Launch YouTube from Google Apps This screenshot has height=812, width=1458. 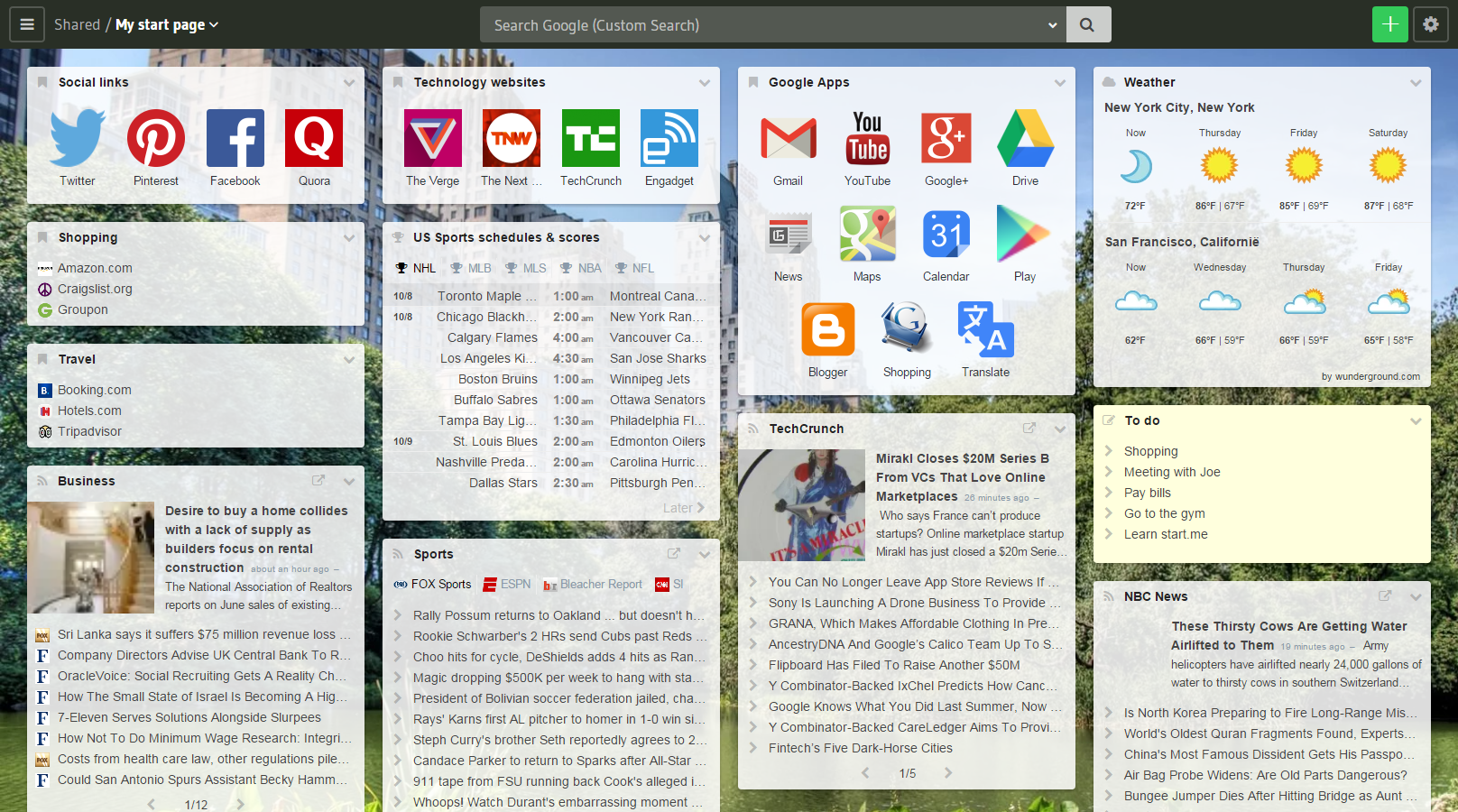pos(867,138)
